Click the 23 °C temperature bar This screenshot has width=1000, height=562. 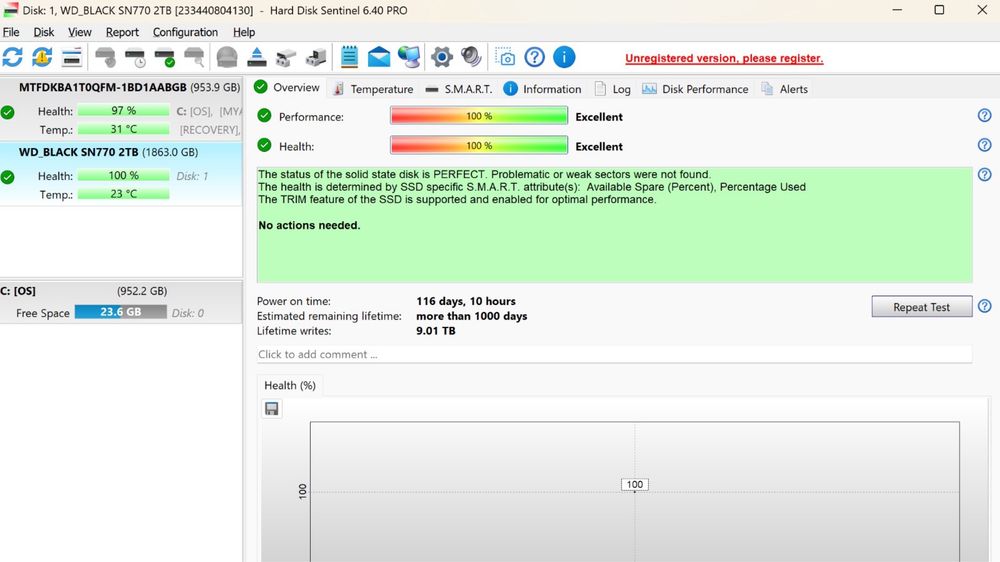(124, 194)
